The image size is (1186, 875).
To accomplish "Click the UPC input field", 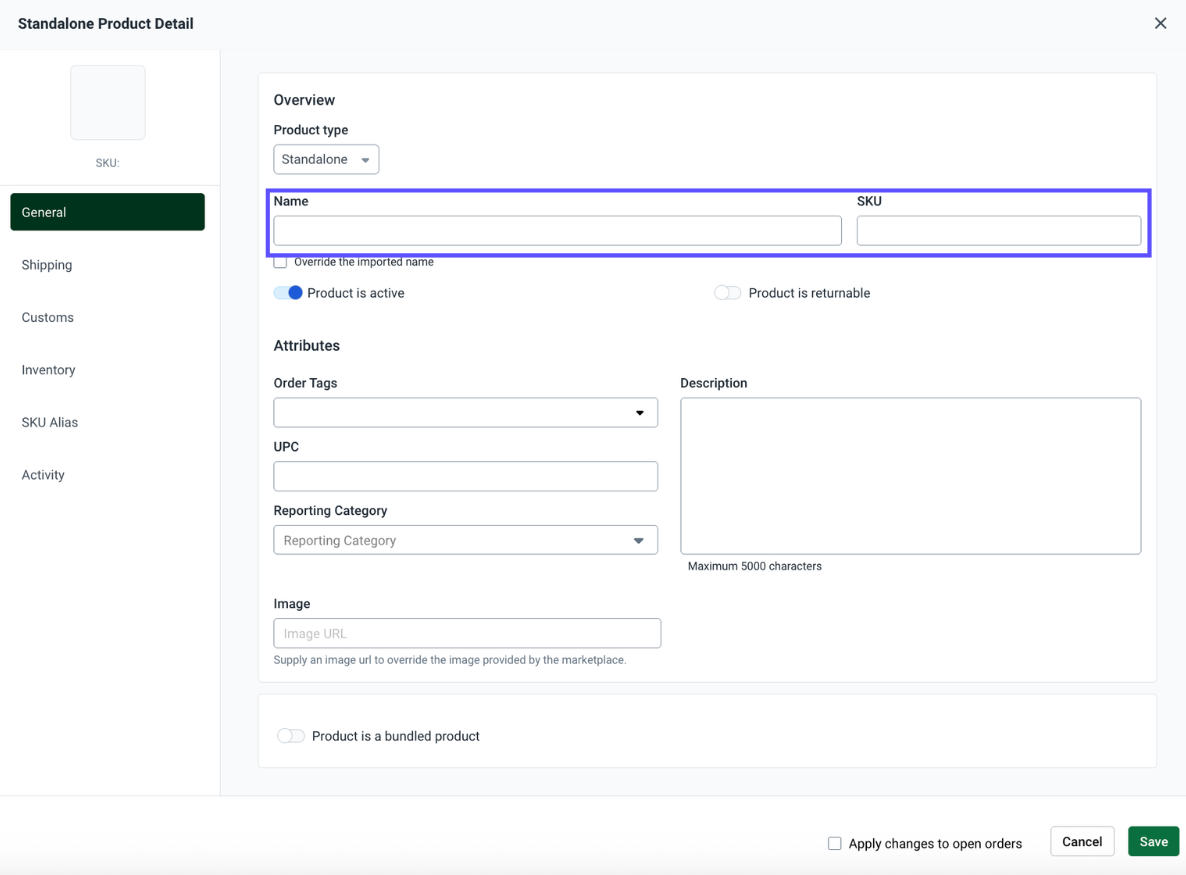I will (465, 476).
